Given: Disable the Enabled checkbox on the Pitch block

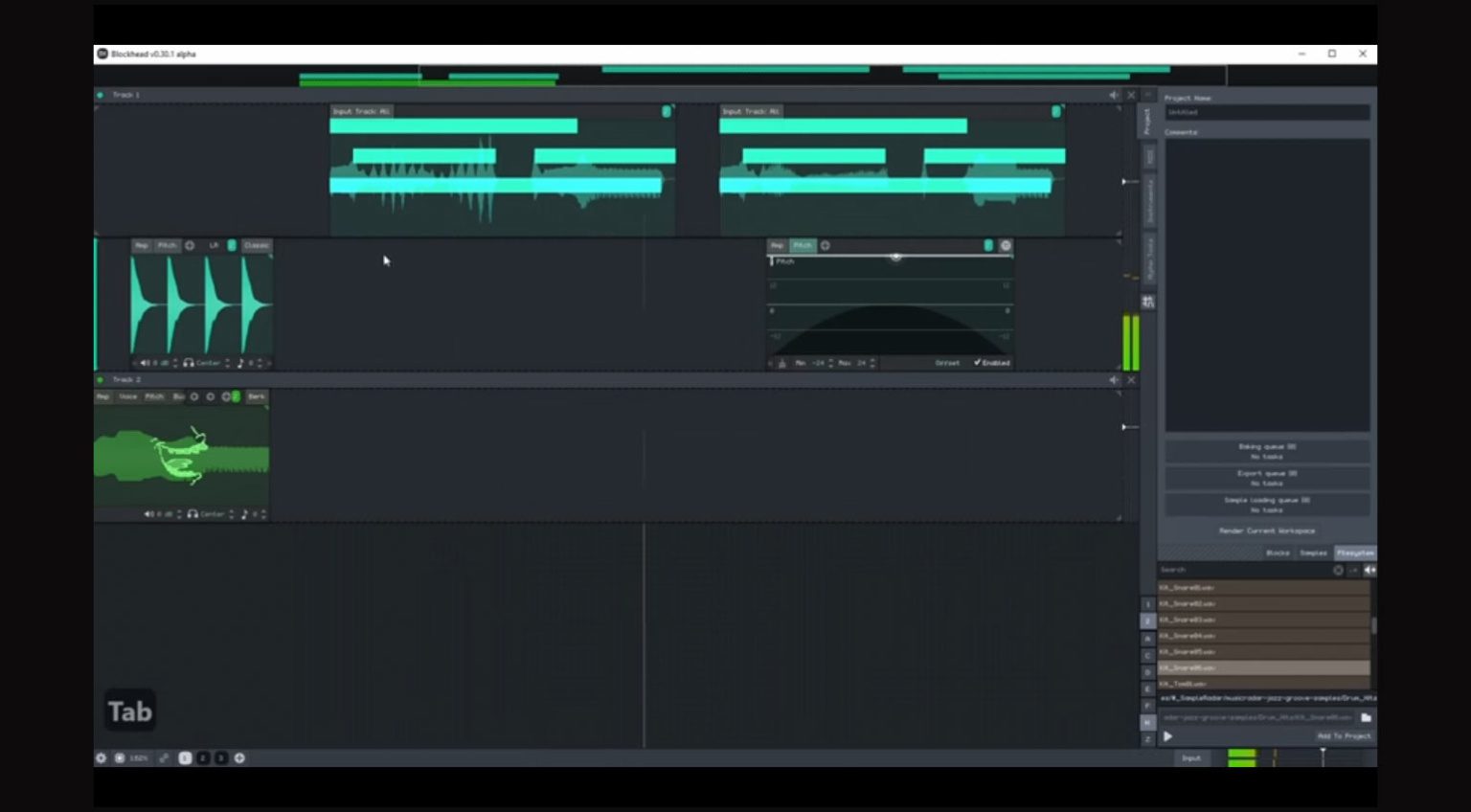Looking at the screenshot, I should click(x=978, y=363).
